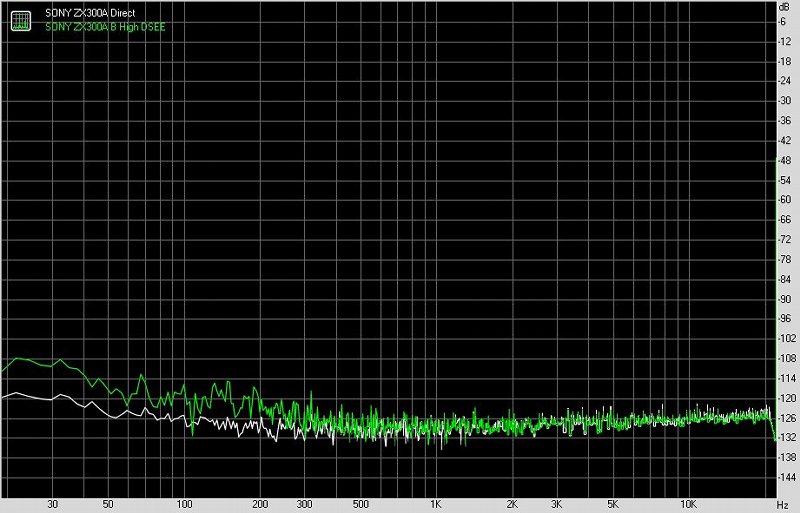
Task: Click the Hz unit label on the frequency axis
Action: (784, 505)
